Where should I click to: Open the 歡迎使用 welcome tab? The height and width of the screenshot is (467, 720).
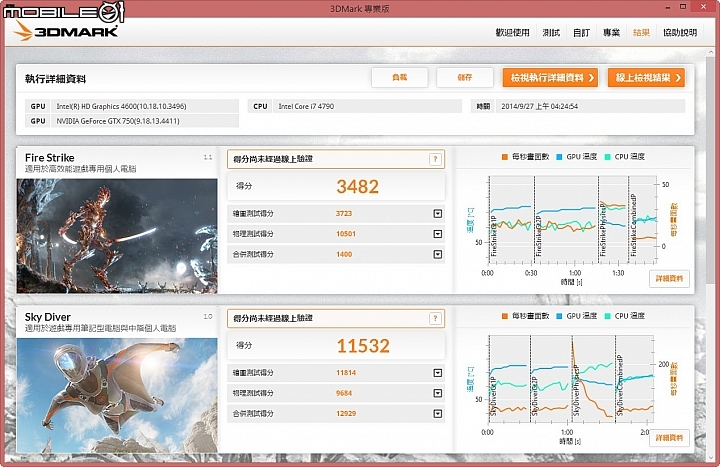[x=512, y=33]
